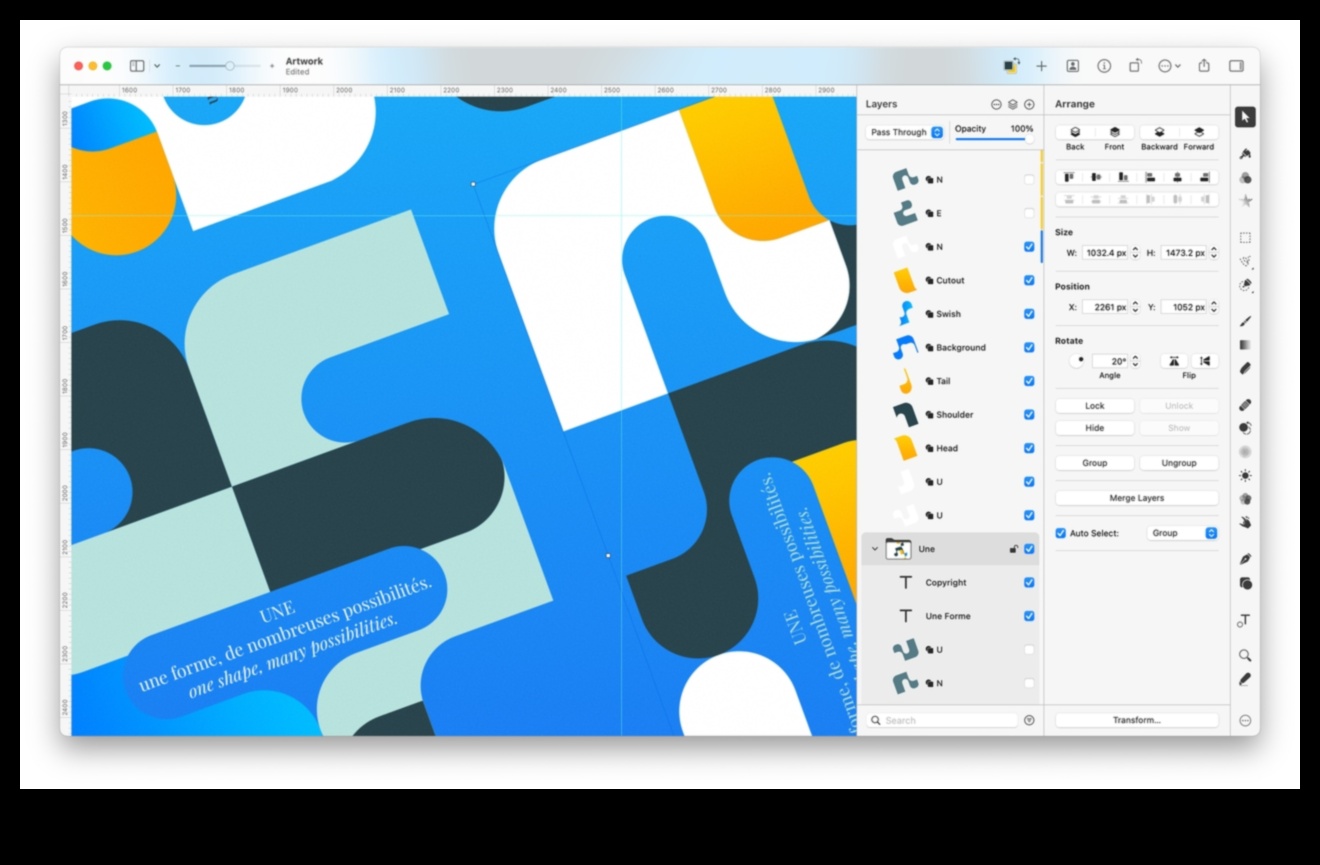Uncheck visibility for the Copyright text layer
Viewport: 1320px width, 865px height.
click(x=1029, y=582)
